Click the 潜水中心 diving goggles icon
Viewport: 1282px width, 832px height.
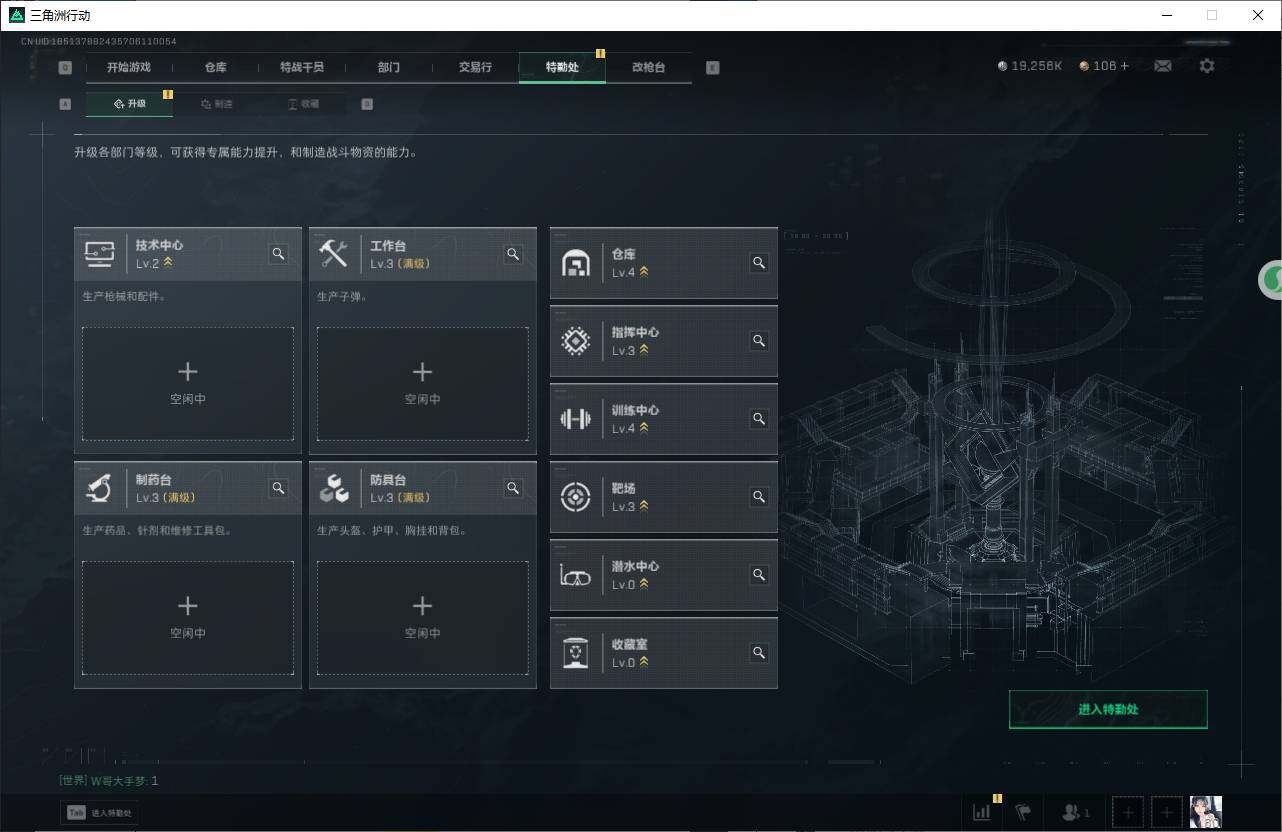[x=576, y=575]
